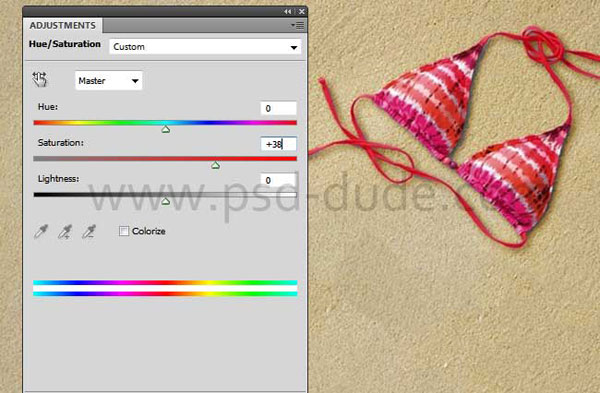Open the Master channel dropdown
The width and height of the screenshot is (600, 393).
pos(109,81)
